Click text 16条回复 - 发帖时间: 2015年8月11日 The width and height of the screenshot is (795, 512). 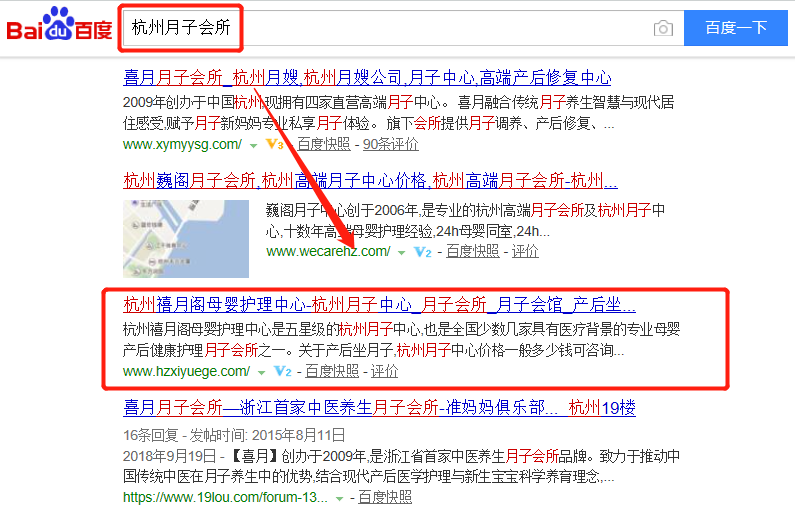[x=234, y=435]
